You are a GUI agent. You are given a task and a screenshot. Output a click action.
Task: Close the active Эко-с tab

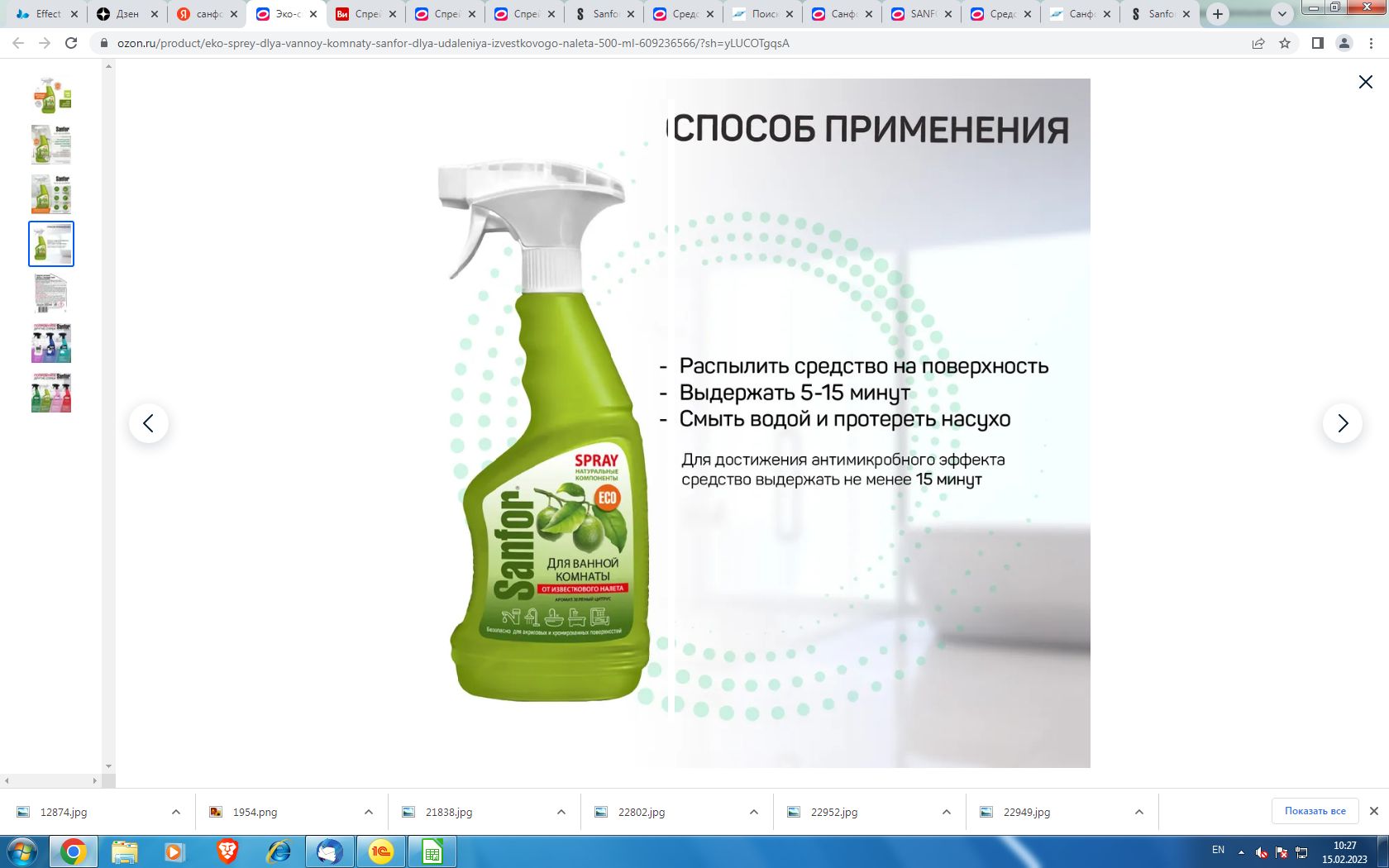click(313, 14)
